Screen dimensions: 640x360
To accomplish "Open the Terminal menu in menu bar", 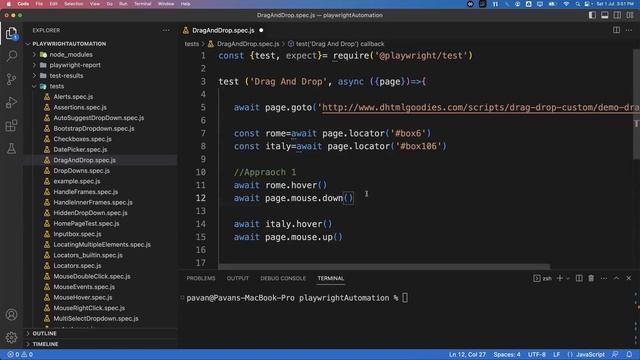I will 142,4.
